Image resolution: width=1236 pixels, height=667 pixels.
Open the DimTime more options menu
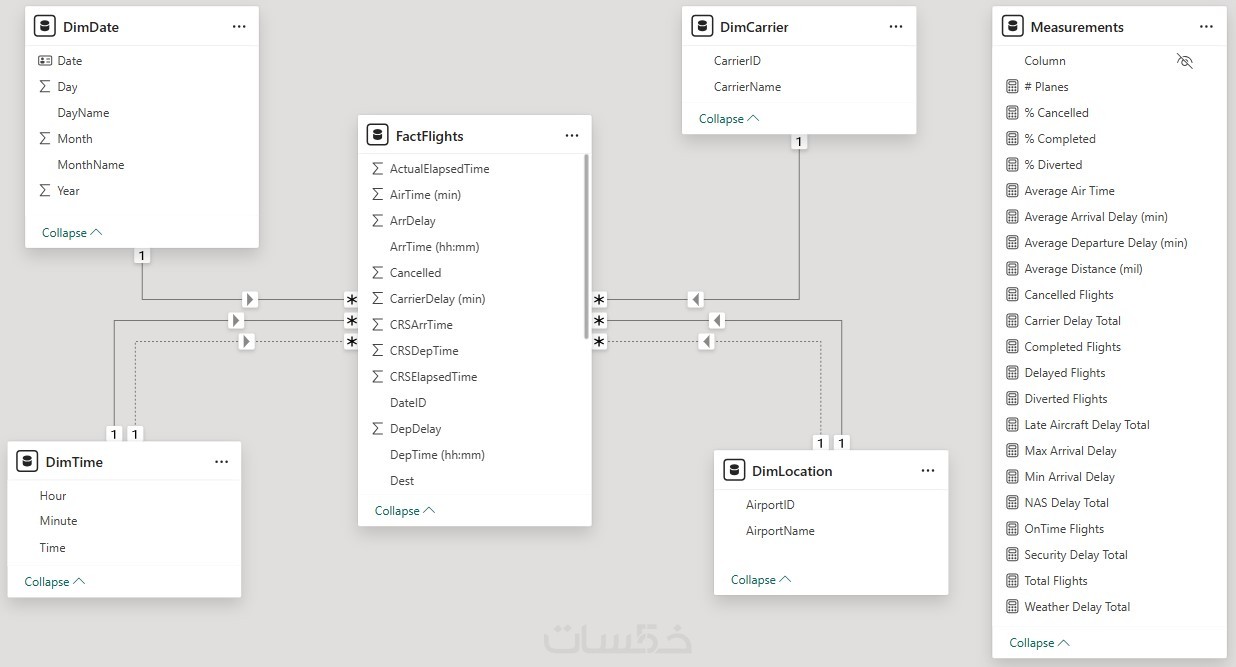[222, 462]
